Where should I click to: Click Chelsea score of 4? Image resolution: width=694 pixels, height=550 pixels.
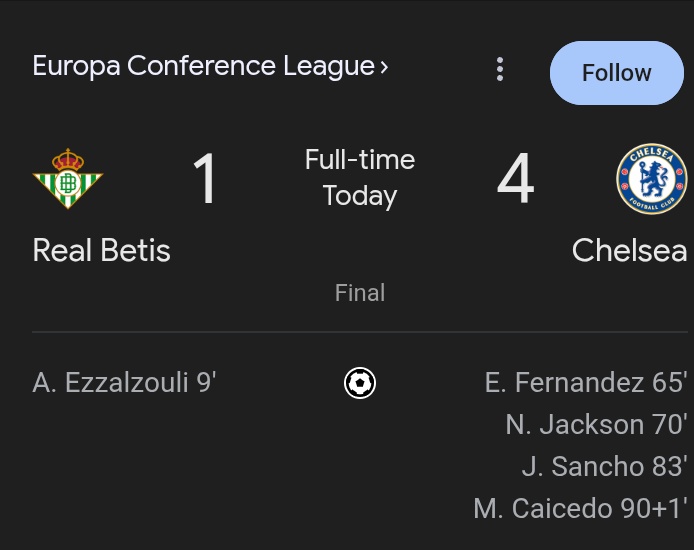tap(516, 178)
